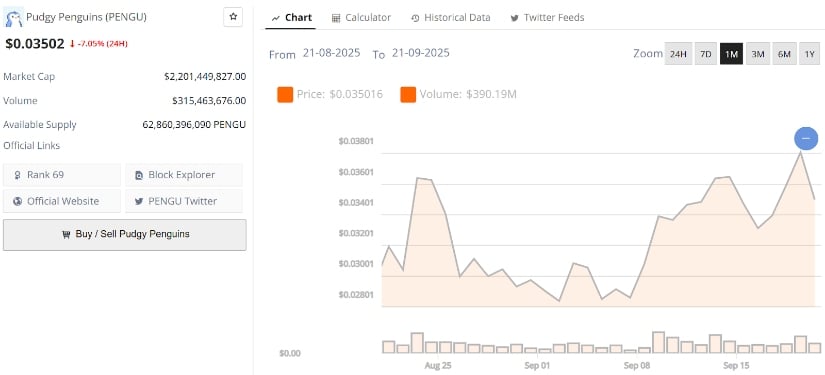Screen dimensions: 825x375
Task: Click the Pudgy Penguins logo icon
Action: (x=13, y=18)
